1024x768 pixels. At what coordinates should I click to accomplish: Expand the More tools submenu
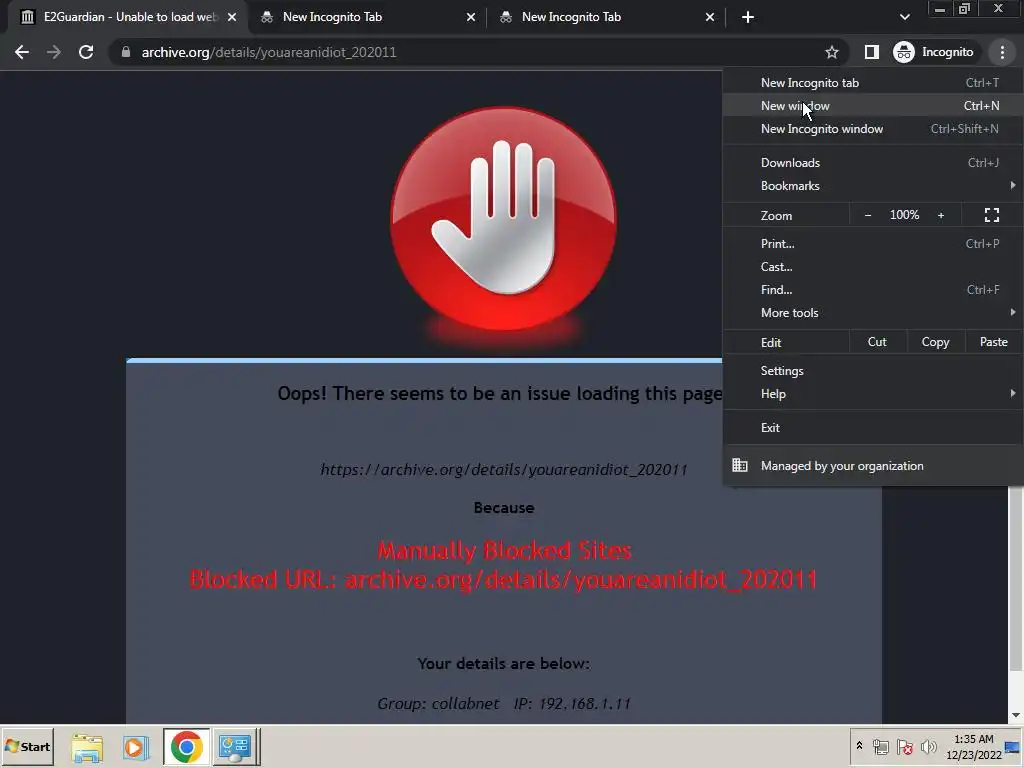pyautogui.click(x=873, y=313)
